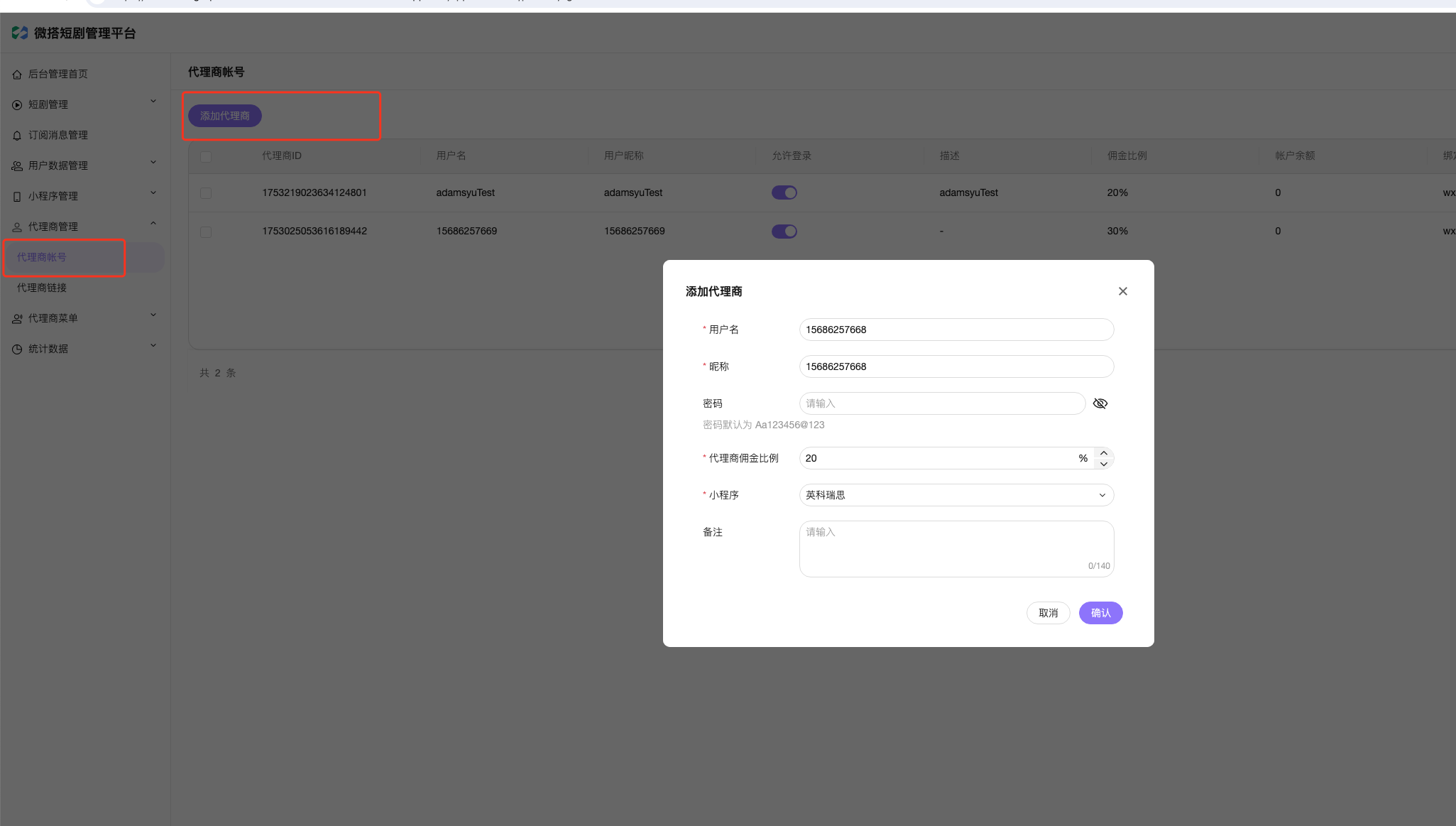Click the bell icon for 订阅消息管理
This screenshot has width=1456, height=826.
click(x=17, y=136)
